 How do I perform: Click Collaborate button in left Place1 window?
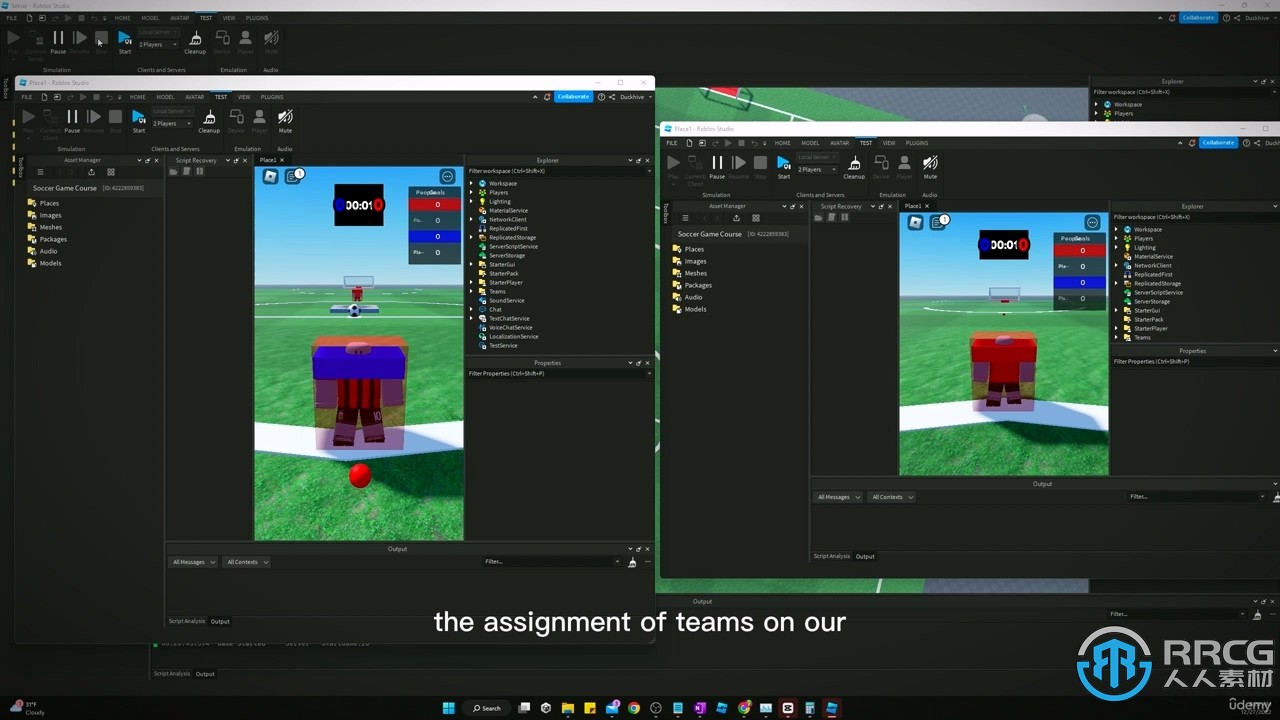click(x=573, y=97)
